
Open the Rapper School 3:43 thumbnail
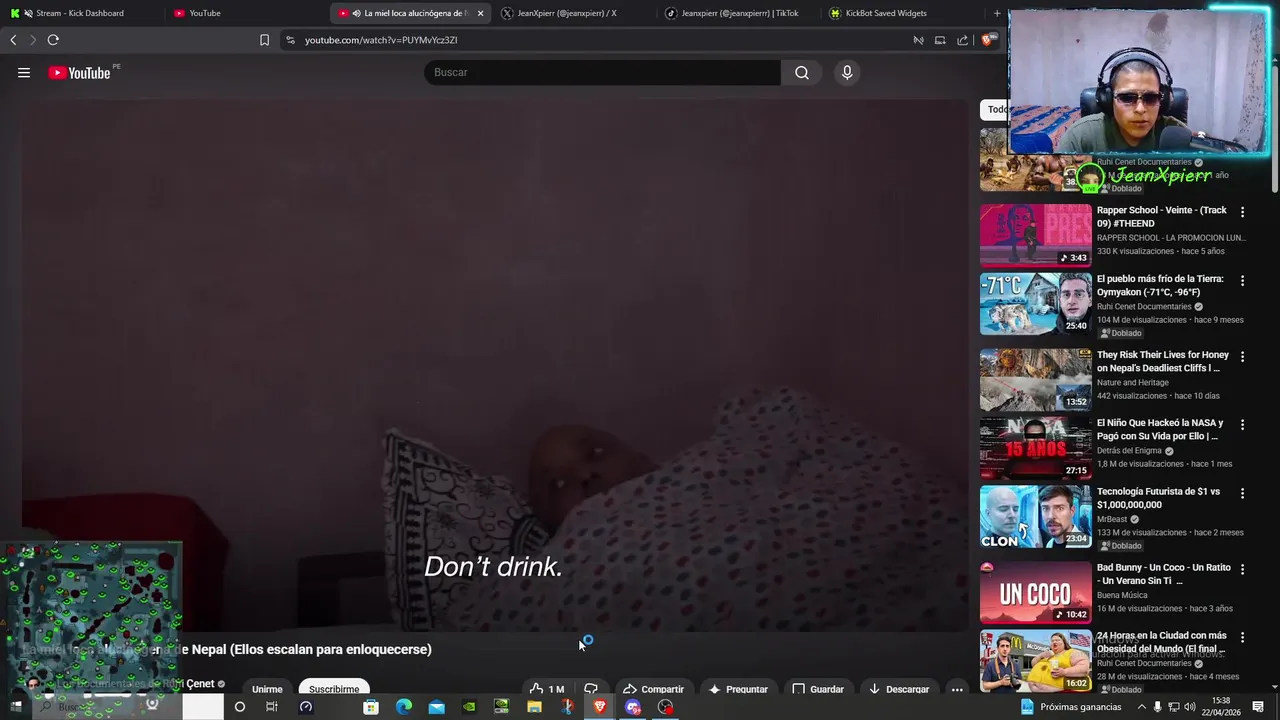pos(1035,235)
